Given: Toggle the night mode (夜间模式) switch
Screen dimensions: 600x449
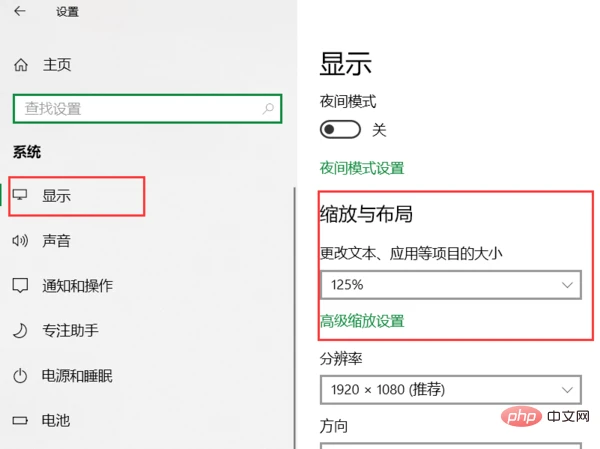Looking at the screenshot, I should click(340, 129).
